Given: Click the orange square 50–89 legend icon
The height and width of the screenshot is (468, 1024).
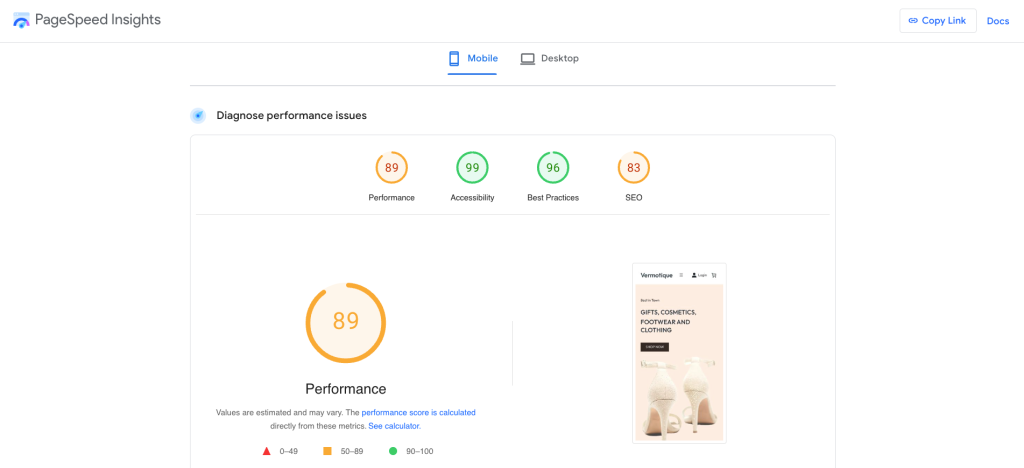Looking at the screenshot, I should pyautogui.click(x=327, y=451).
